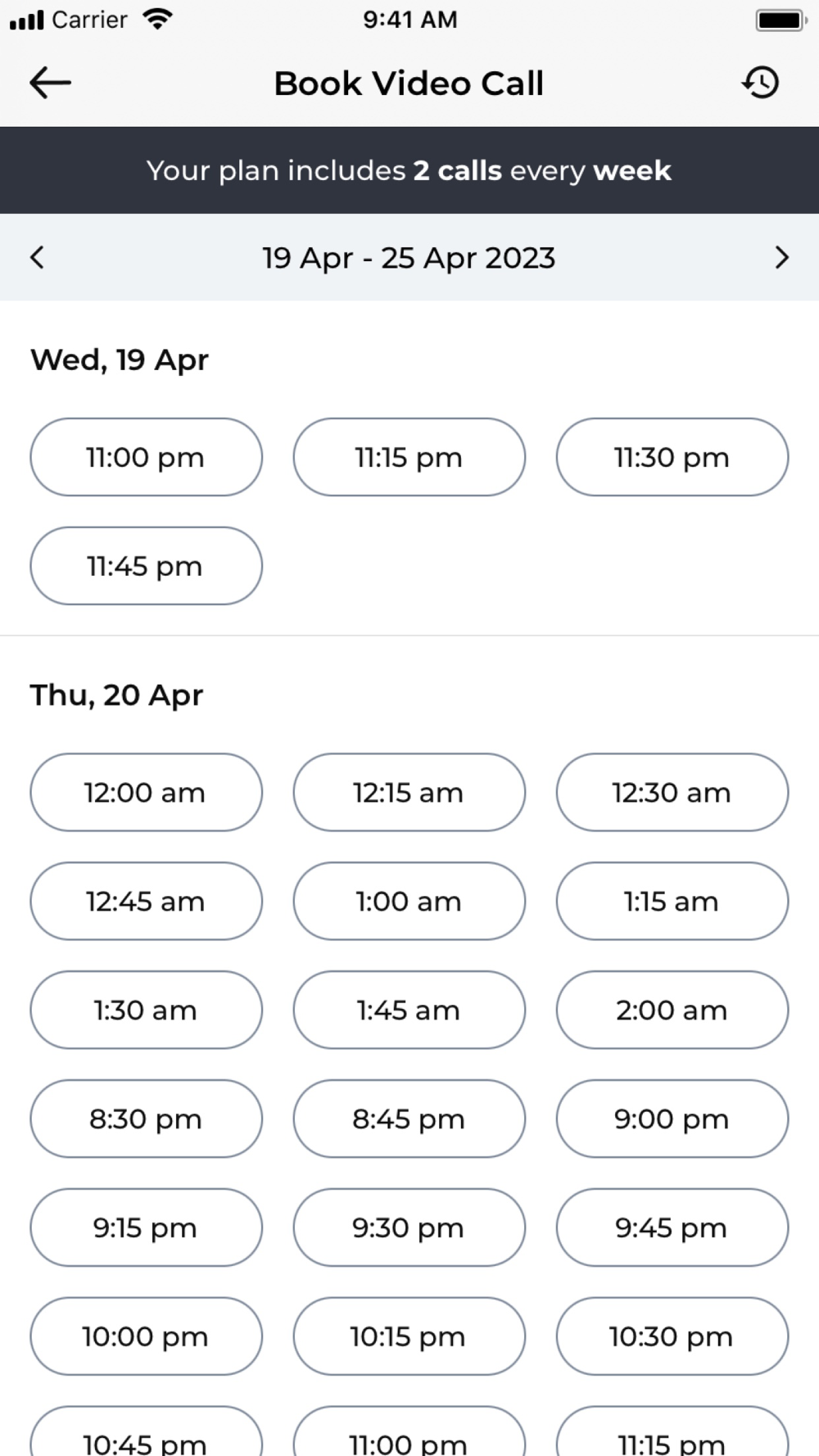Select the 9:30 pm time slot

click(409, 1228)
